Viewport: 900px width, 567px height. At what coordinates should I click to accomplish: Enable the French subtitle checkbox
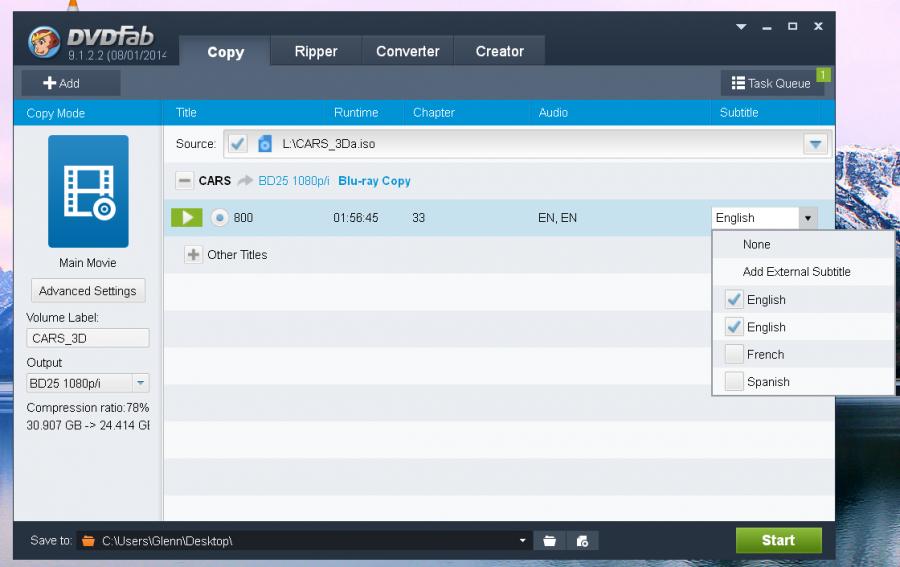click(734, 354)
